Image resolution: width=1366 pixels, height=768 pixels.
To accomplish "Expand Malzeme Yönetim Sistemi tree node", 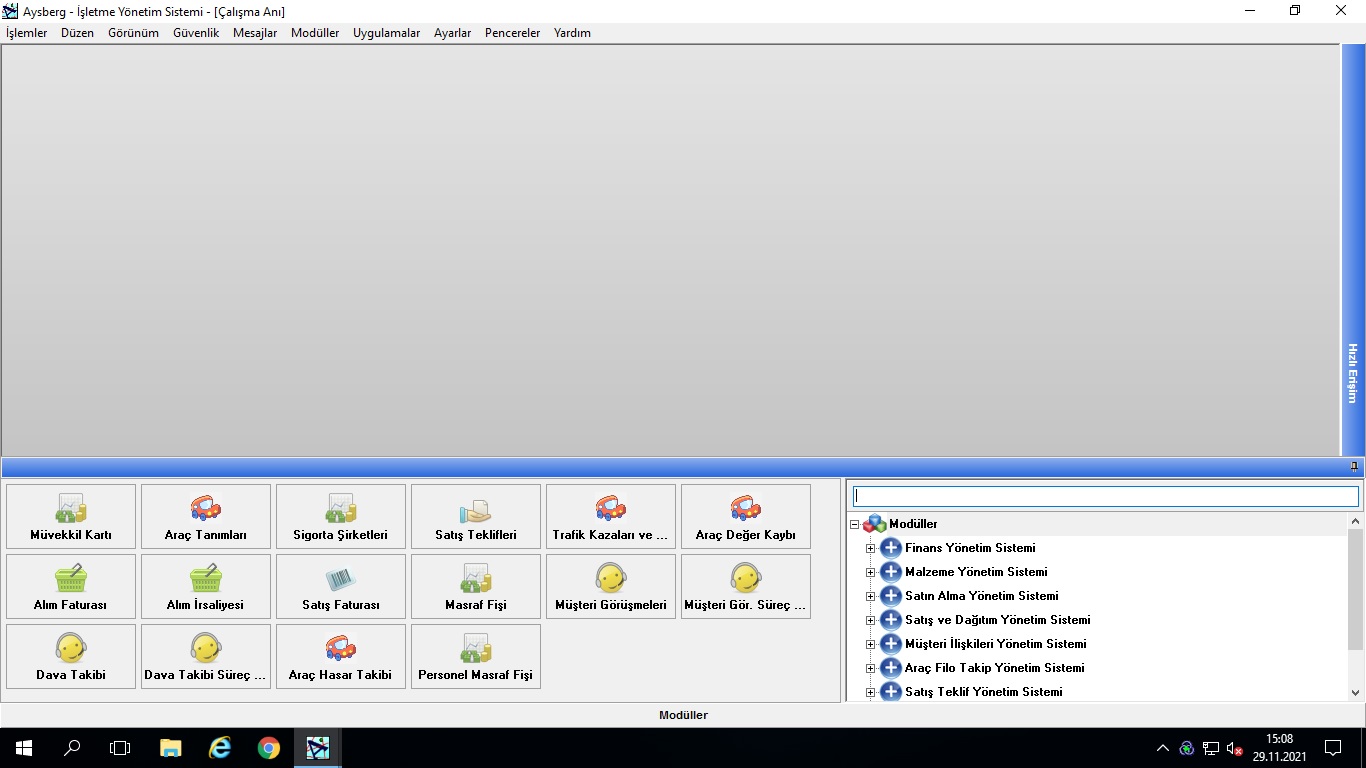I will pos(870,572).
